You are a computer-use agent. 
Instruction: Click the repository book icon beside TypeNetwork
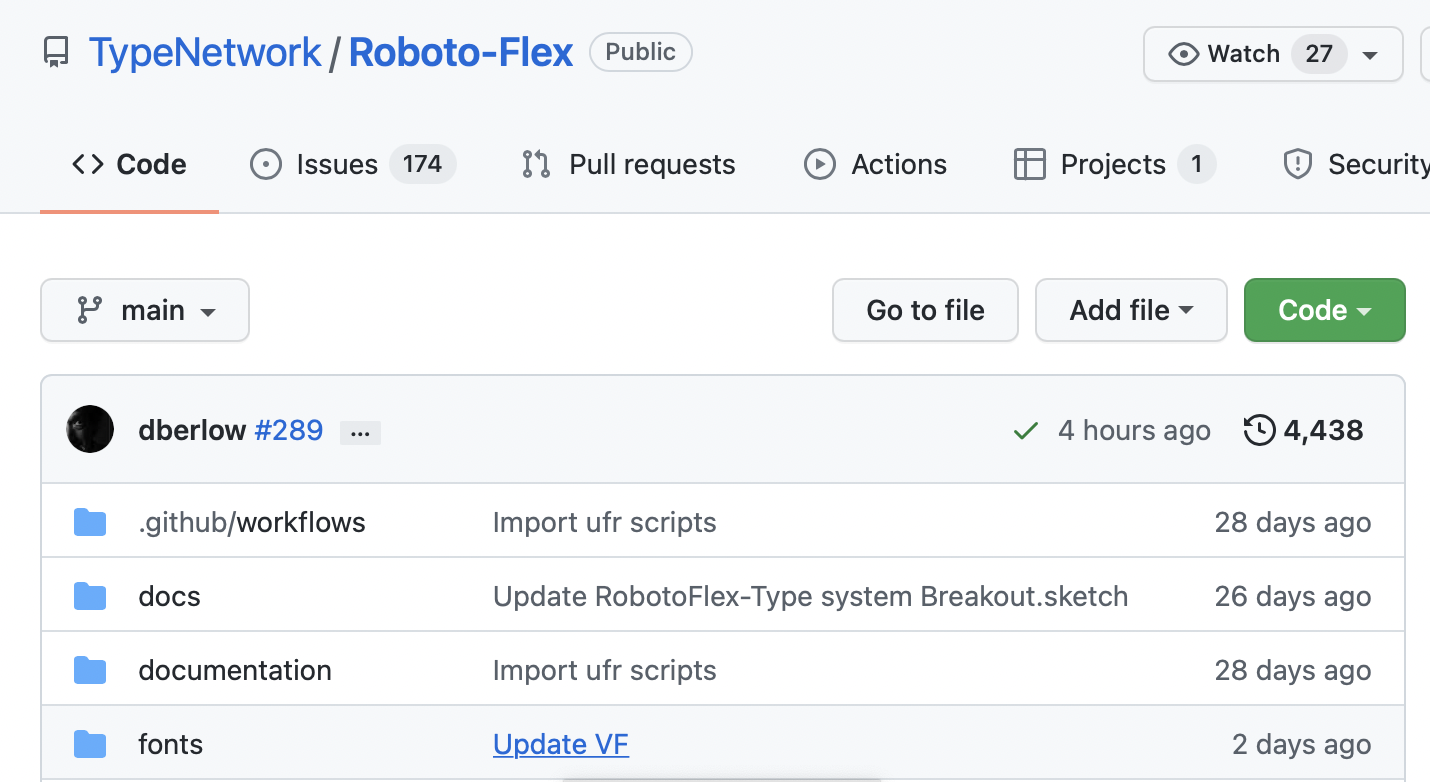point(56,51)
